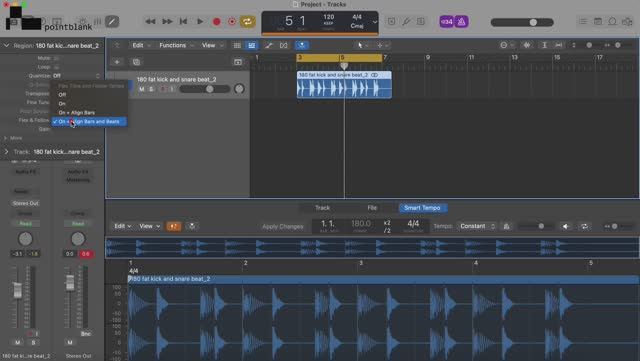Screen dimensions: 640x361
Task: Toggle the purple metronome button
Action: [461, 22]
